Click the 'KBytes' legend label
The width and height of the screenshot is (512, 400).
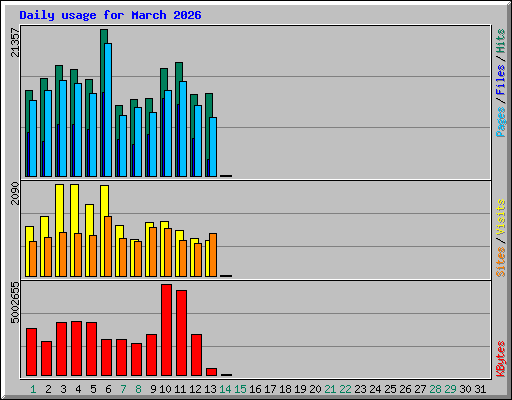[x=501, y=359]
